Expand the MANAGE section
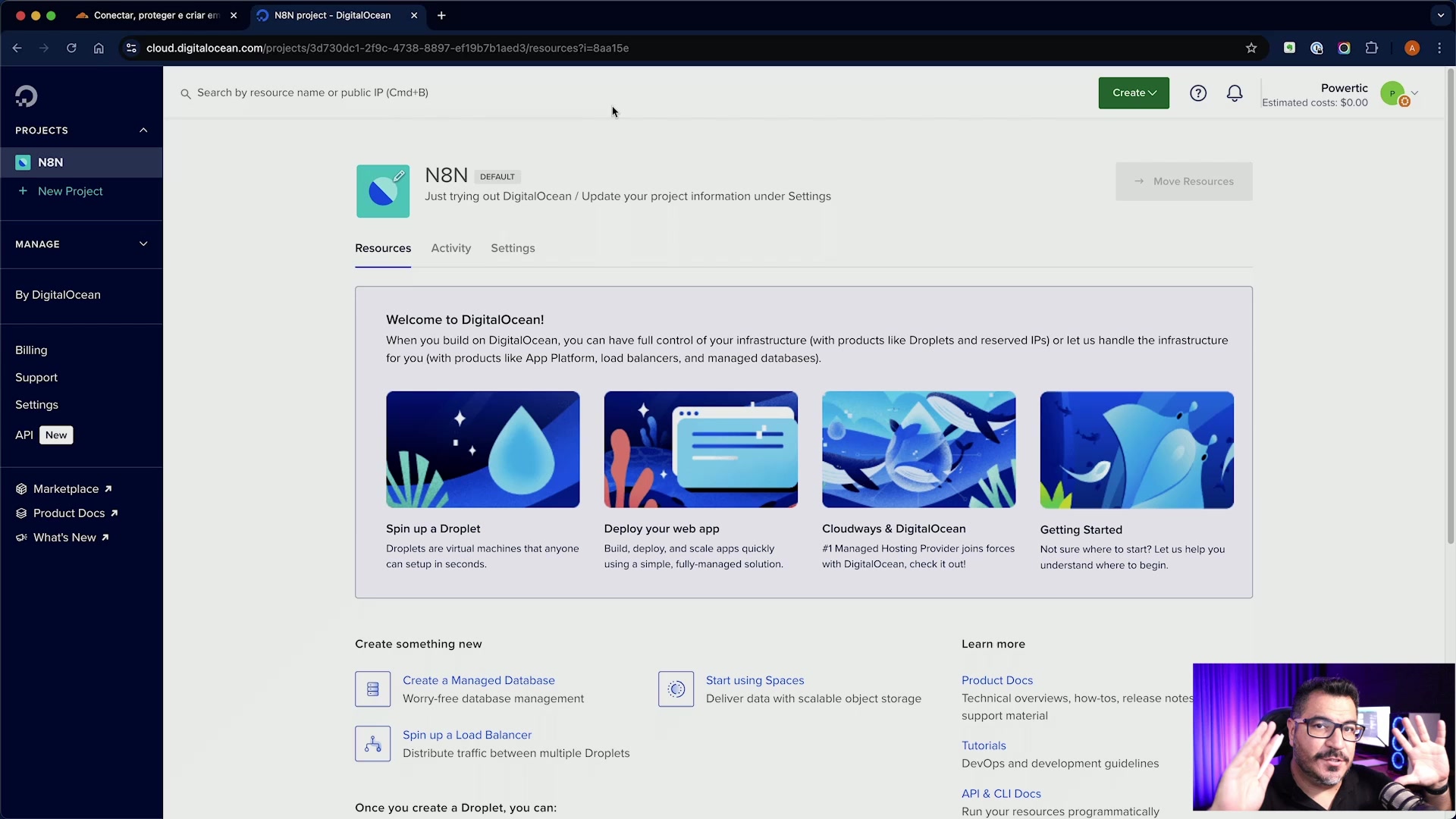The width and height of the screenshot is (1456, 819). [143, 243]
